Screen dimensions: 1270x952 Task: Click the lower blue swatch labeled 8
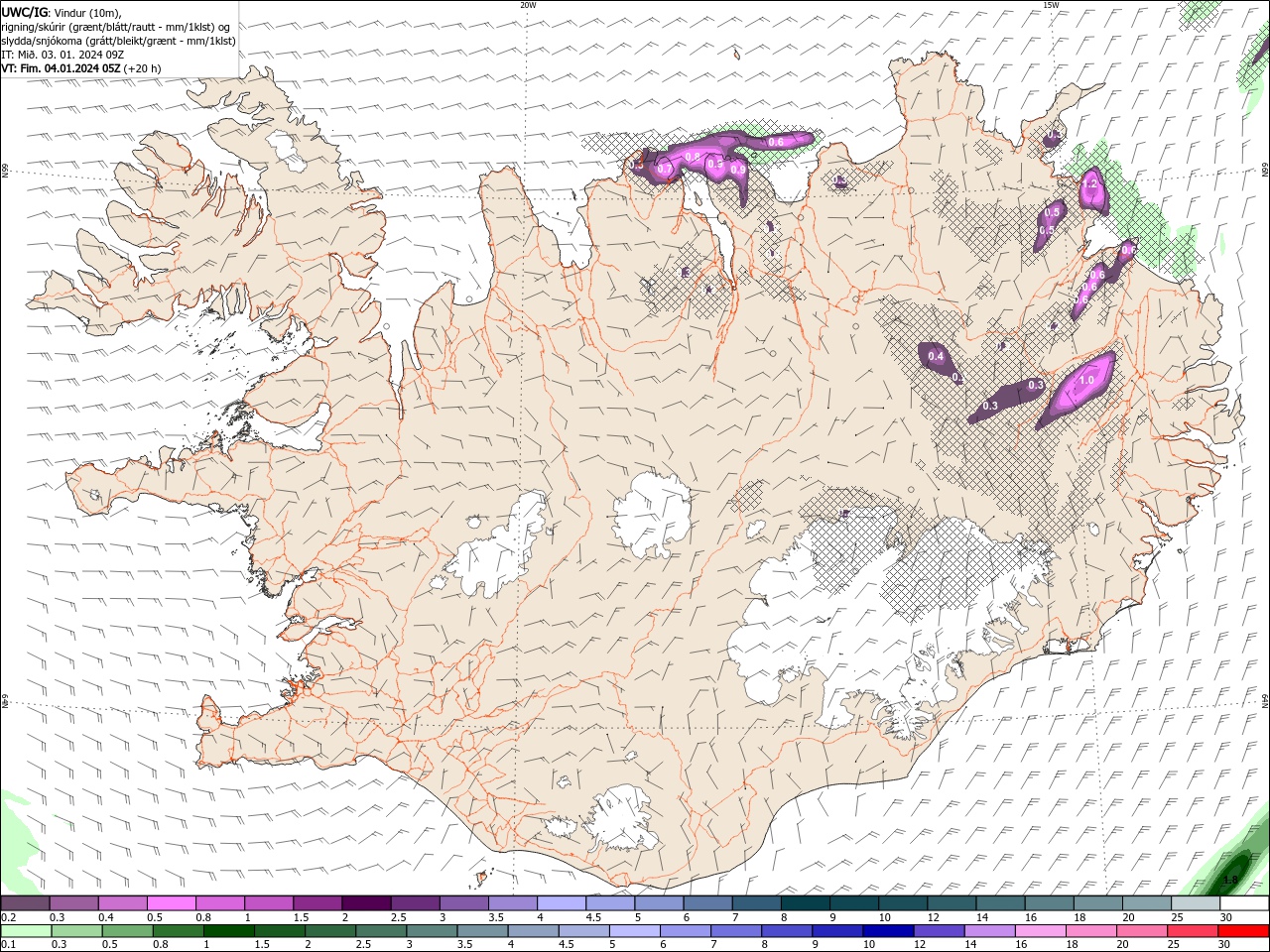click(788, 931)
